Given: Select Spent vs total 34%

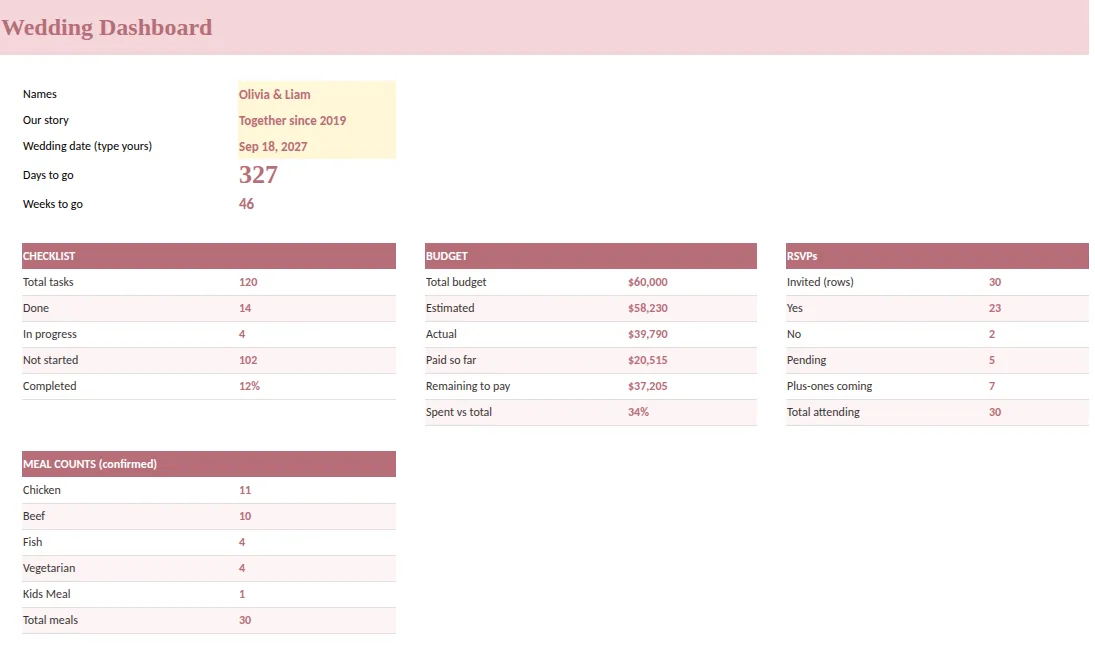Looking at the screenshot, I should tap(638, 412).
